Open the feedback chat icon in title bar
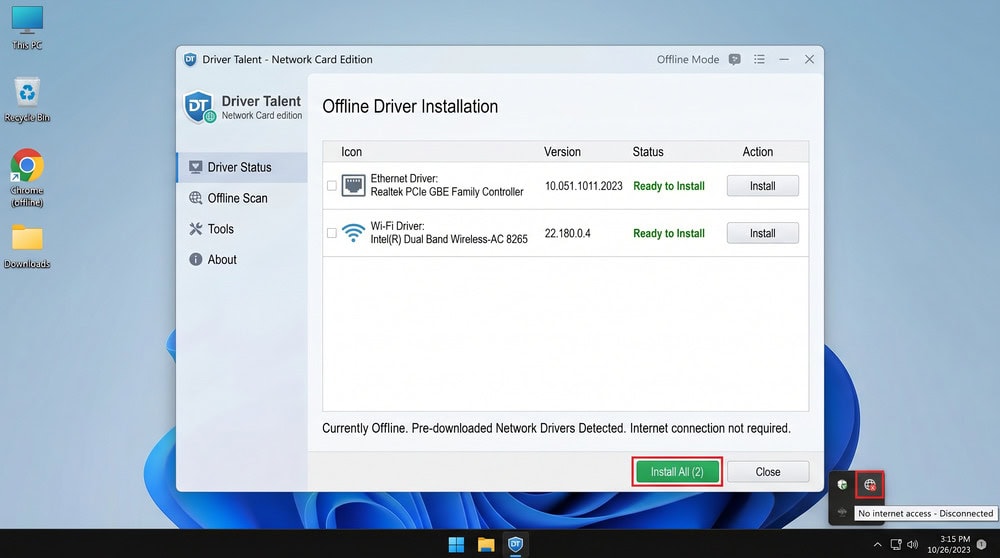 pos(735,59)
